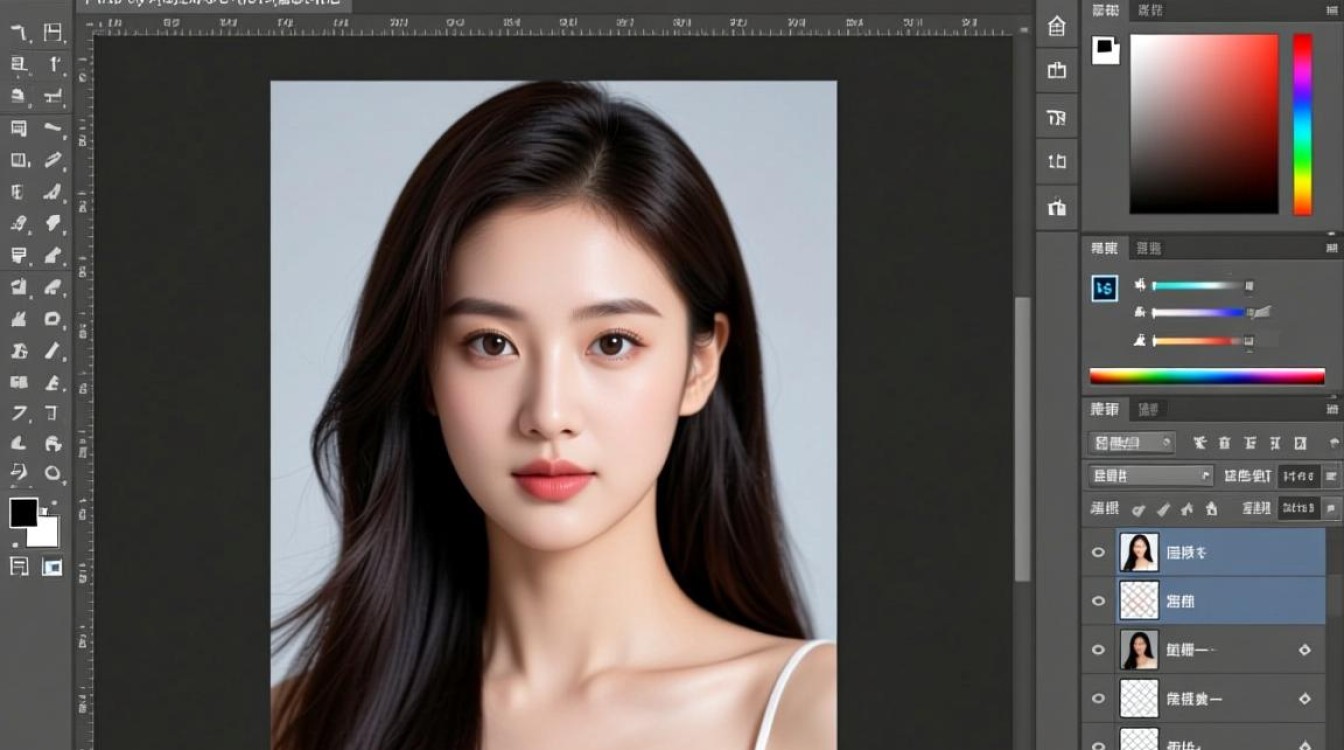1344x750 pixels.
Task: Switch to the inactive tab beside layers tab
Action: click(x=1149, y=410)
